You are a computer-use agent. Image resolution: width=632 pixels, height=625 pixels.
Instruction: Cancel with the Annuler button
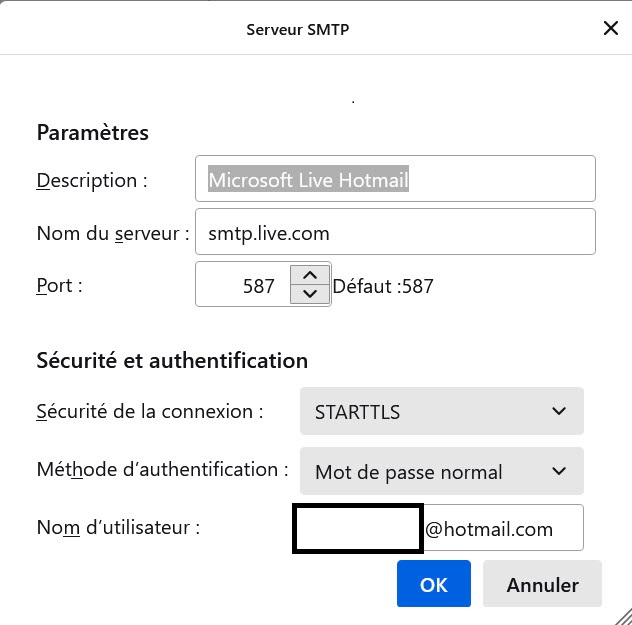coord(542,583)
